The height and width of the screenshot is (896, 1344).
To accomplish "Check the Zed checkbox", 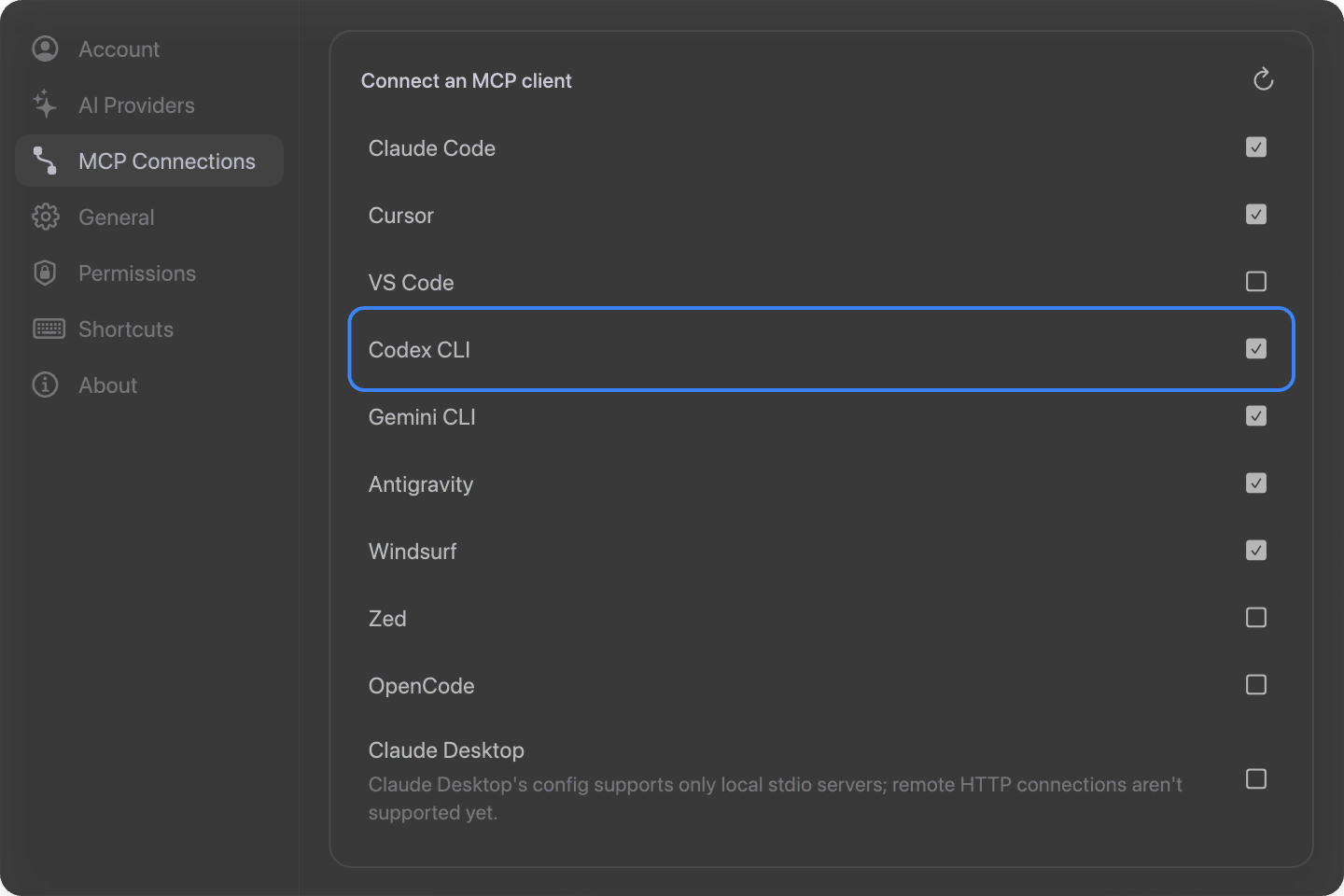I will 1256,618.
